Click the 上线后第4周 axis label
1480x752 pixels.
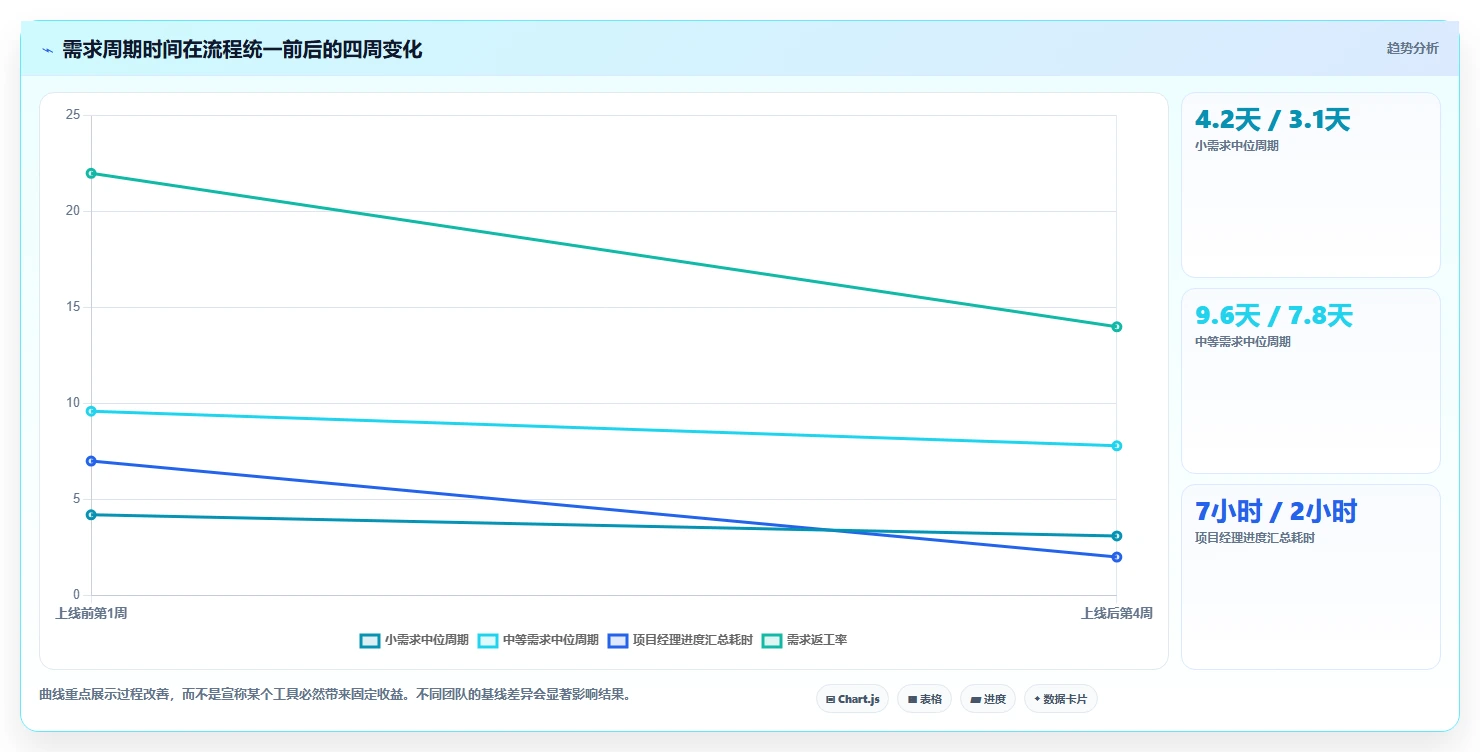(1116, 613)
